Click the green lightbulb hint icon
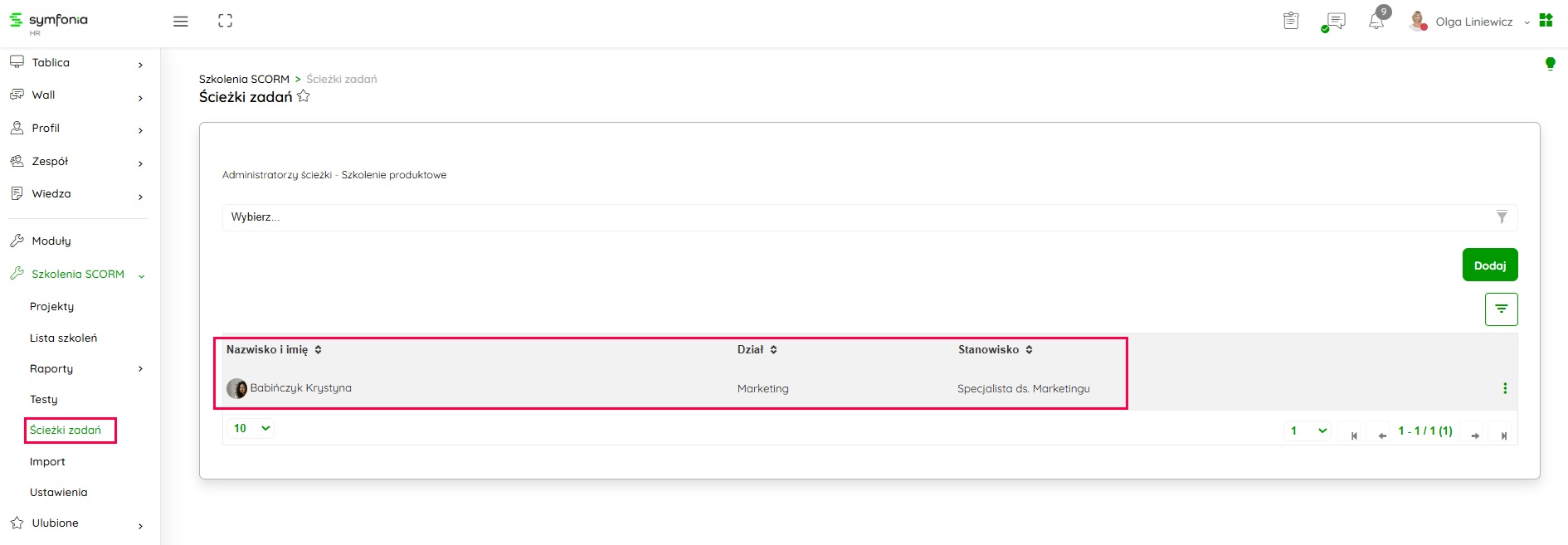The height and width of the screenshot is (545, 1568). pos(1550,64)
